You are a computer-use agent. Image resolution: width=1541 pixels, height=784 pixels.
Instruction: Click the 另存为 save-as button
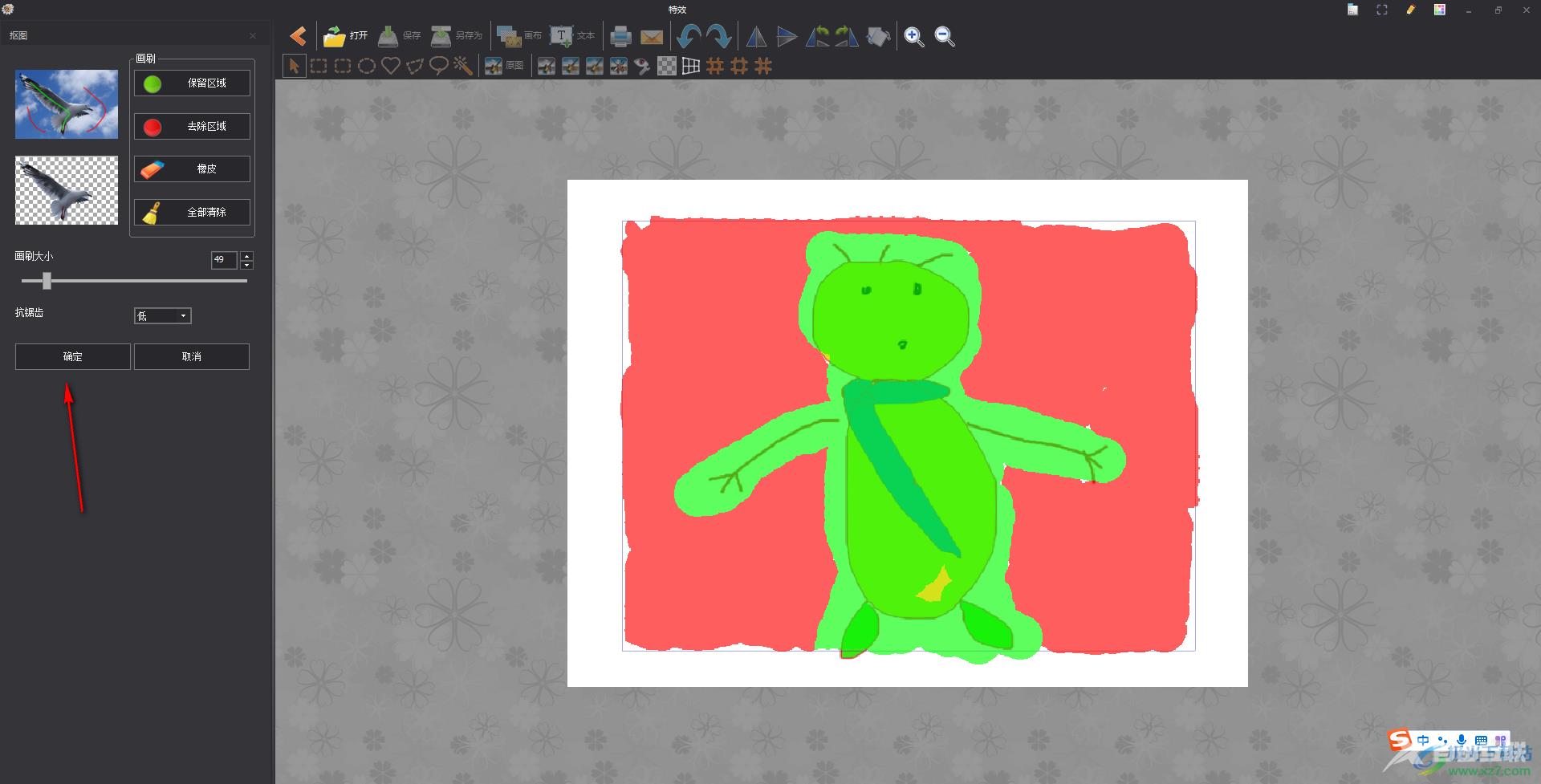click(456, 36)
